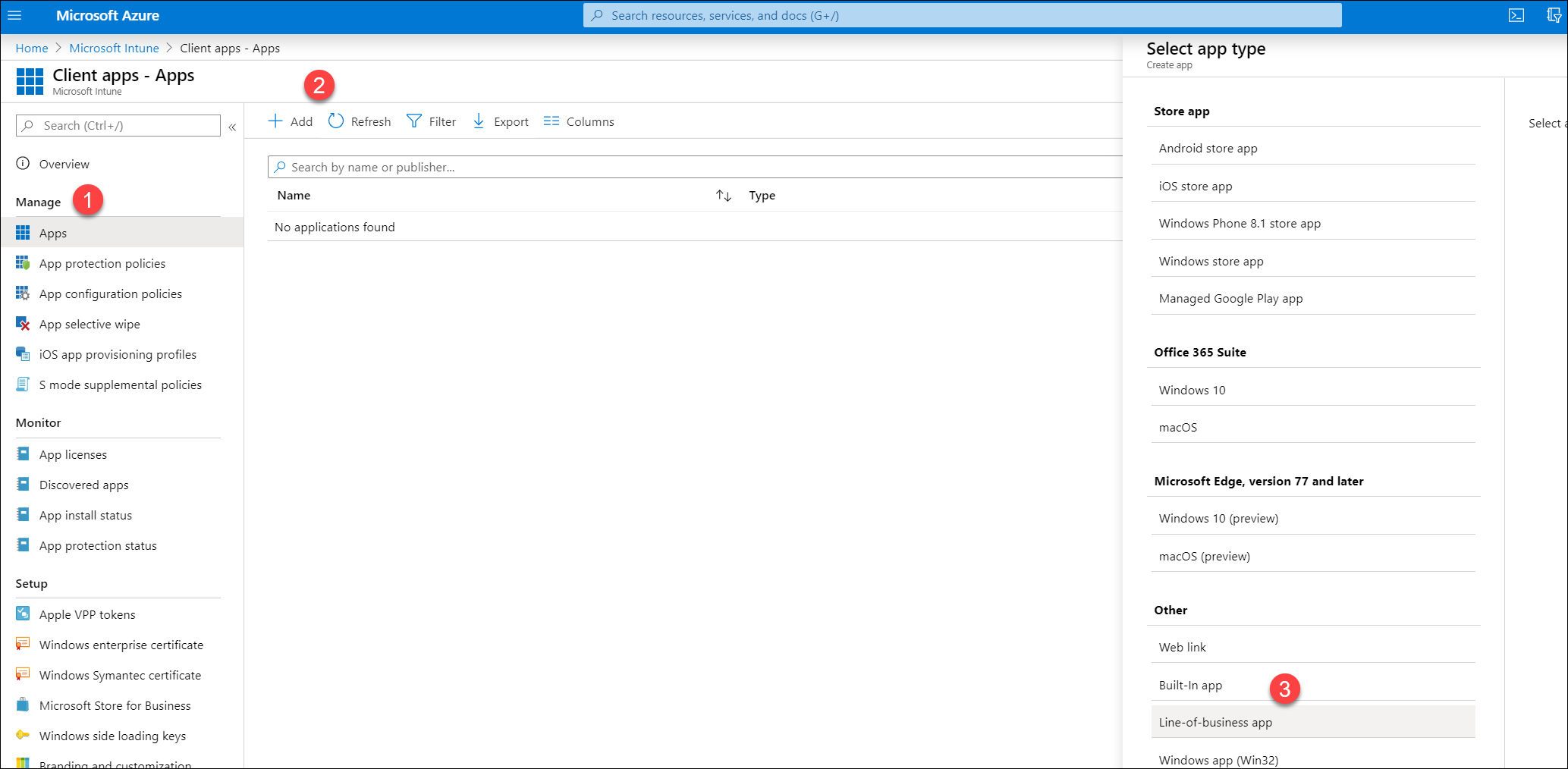This screenshot has width=1568, height=769.
Task: Select Line-of-business app type
Action: click(x=1215, y=722)
